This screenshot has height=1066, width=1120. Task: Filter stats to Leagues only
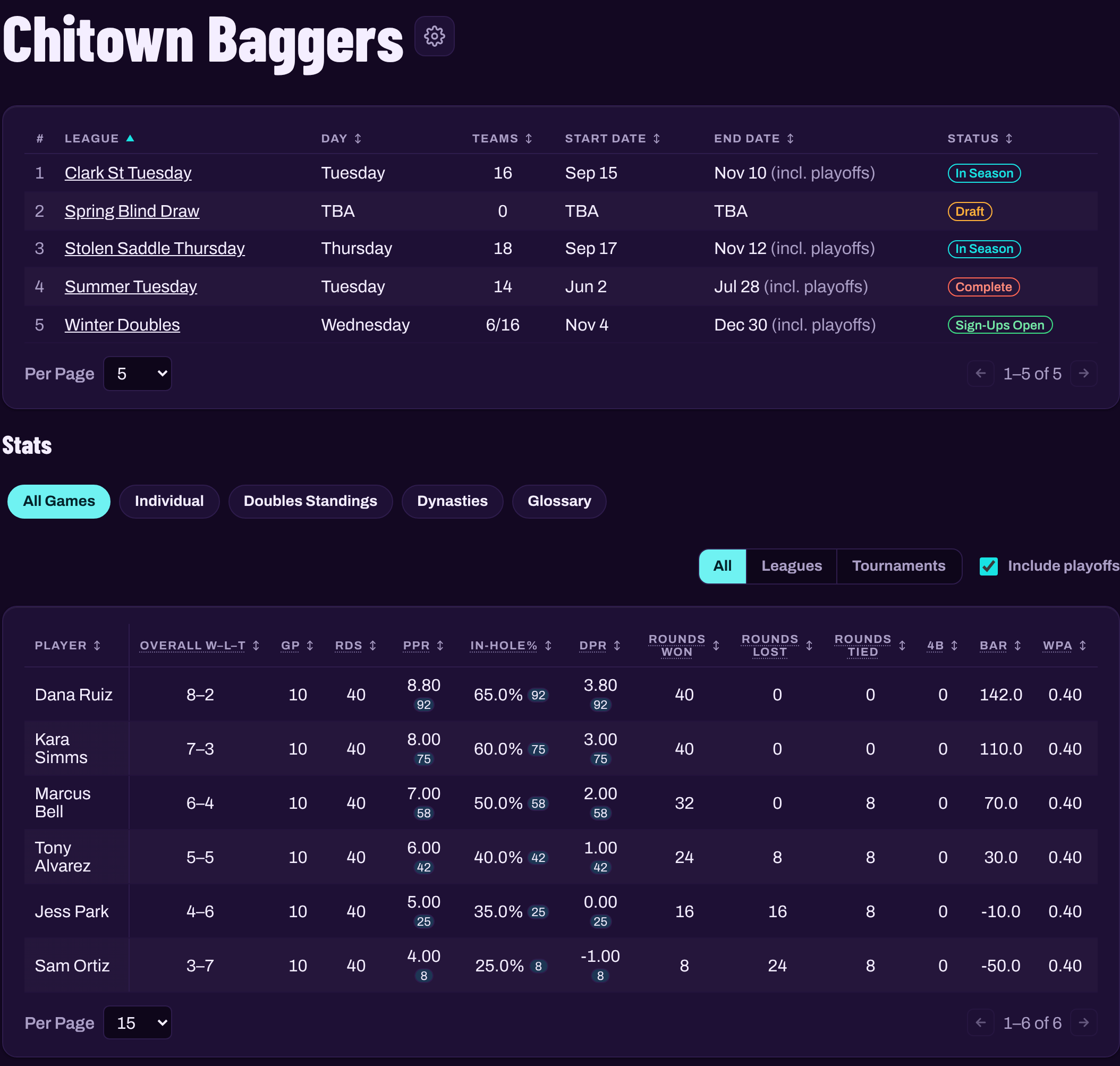click(791, 566)
